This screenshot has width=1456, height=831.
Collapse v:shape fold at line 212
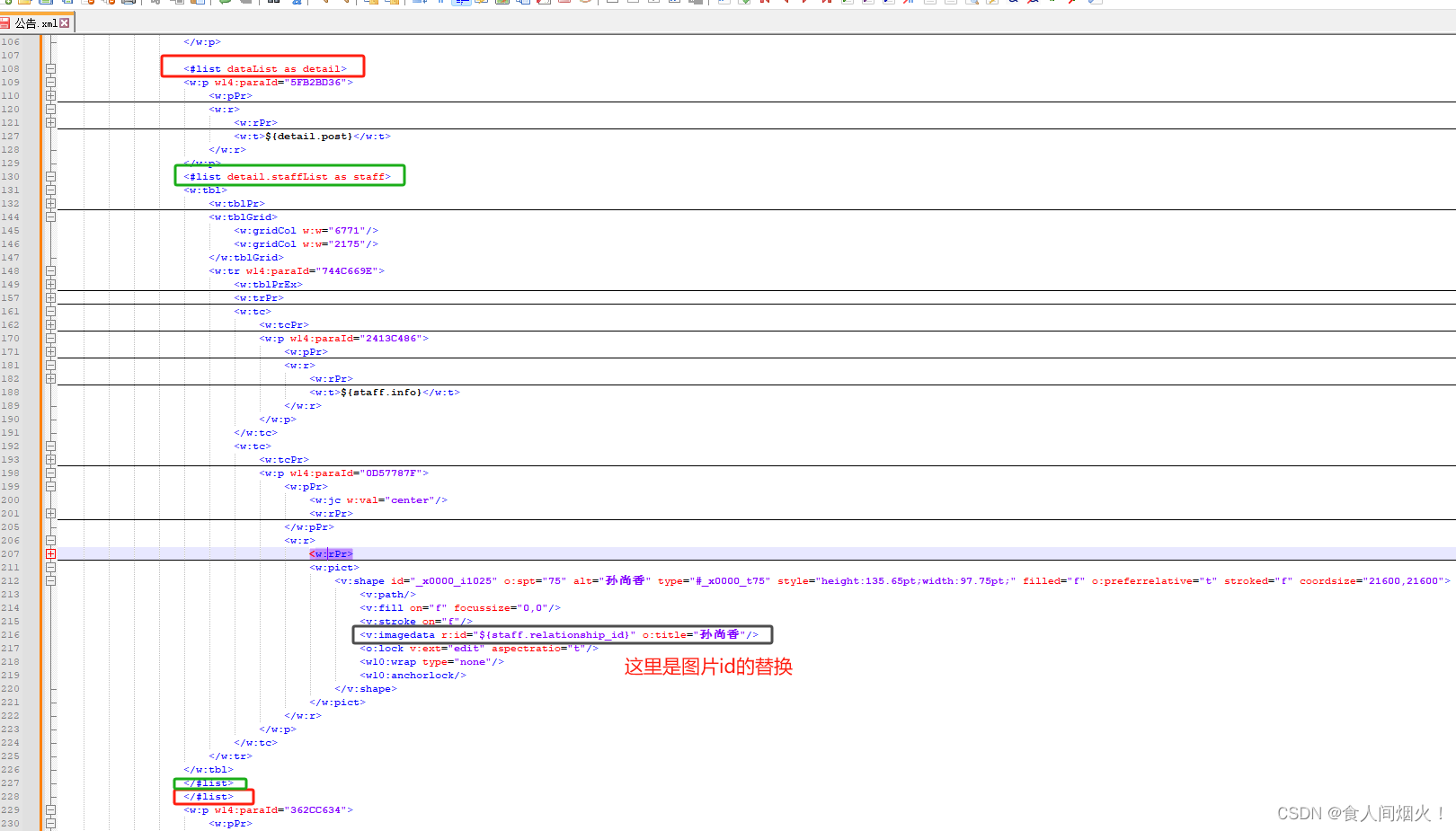click(x=50, y=581)
